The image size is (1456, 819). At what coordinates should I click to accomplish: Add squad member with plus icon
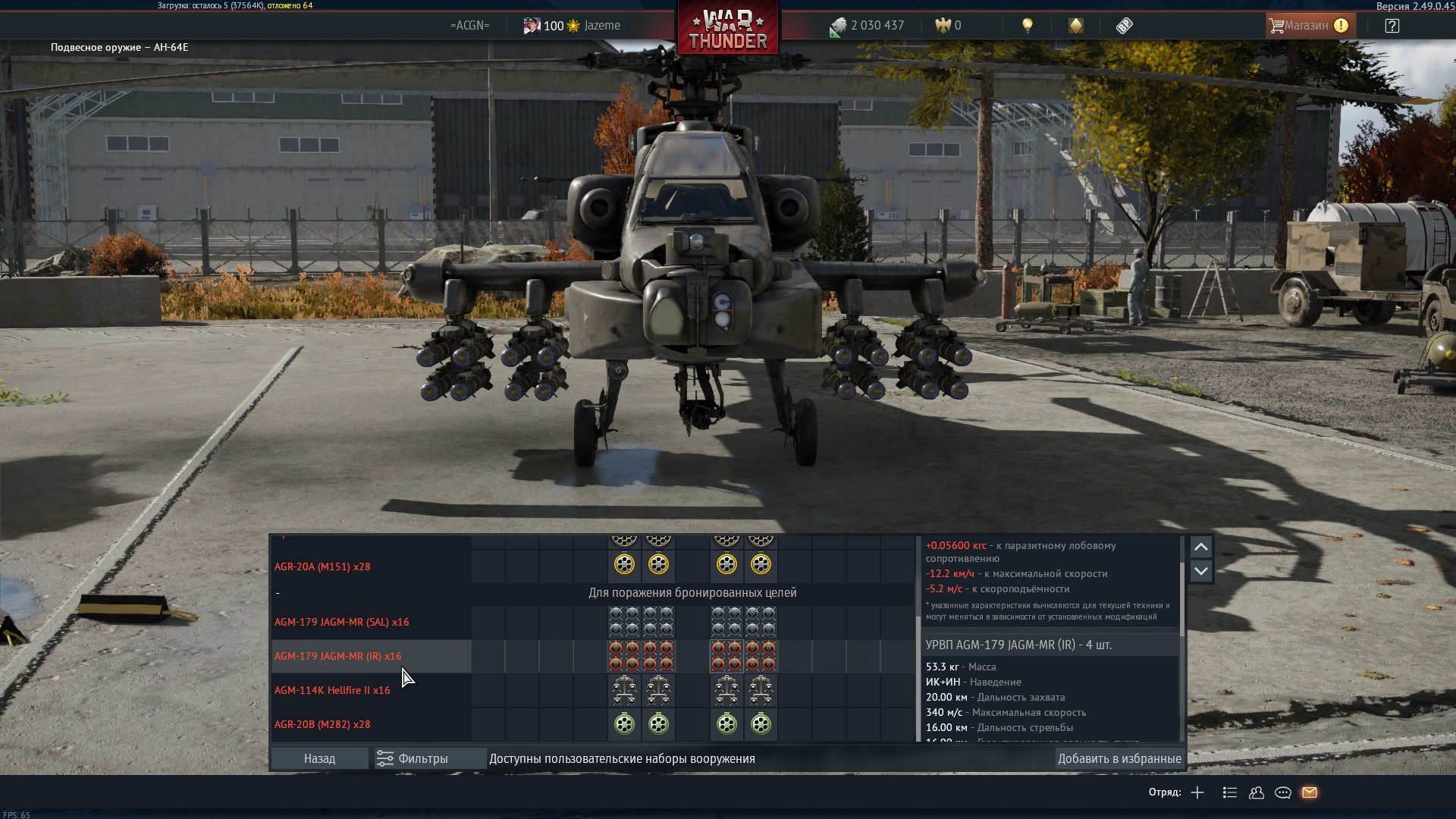(x=1197, y=792)
